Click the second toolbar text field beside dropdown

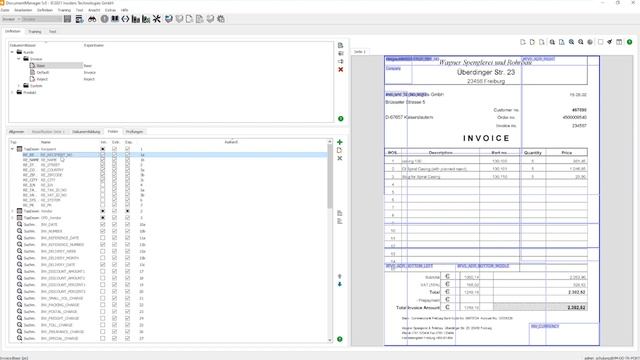(42, 19)
